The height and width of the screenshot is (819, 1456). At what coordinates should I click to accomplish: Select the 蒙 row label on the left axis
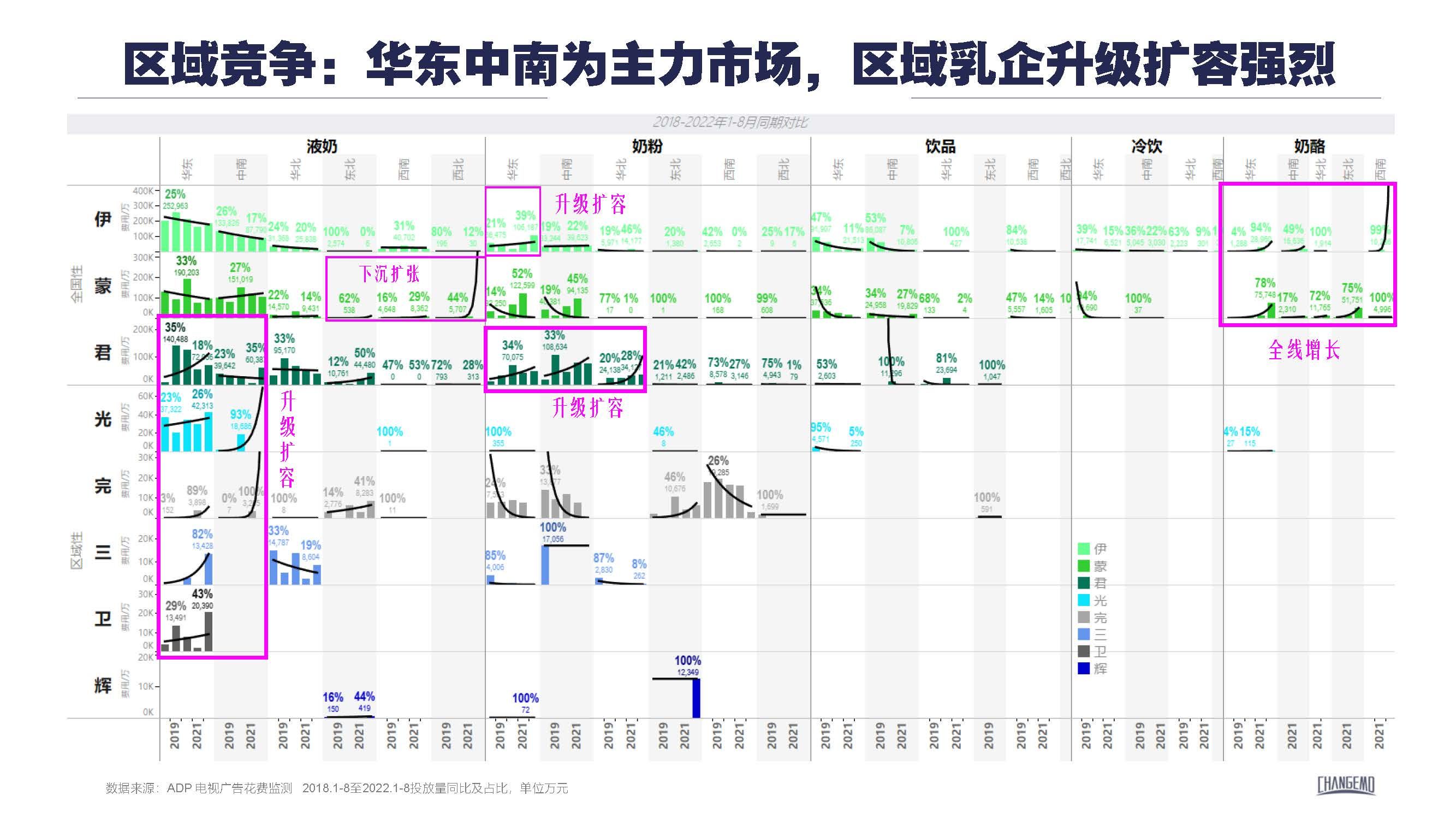[103, 286]
